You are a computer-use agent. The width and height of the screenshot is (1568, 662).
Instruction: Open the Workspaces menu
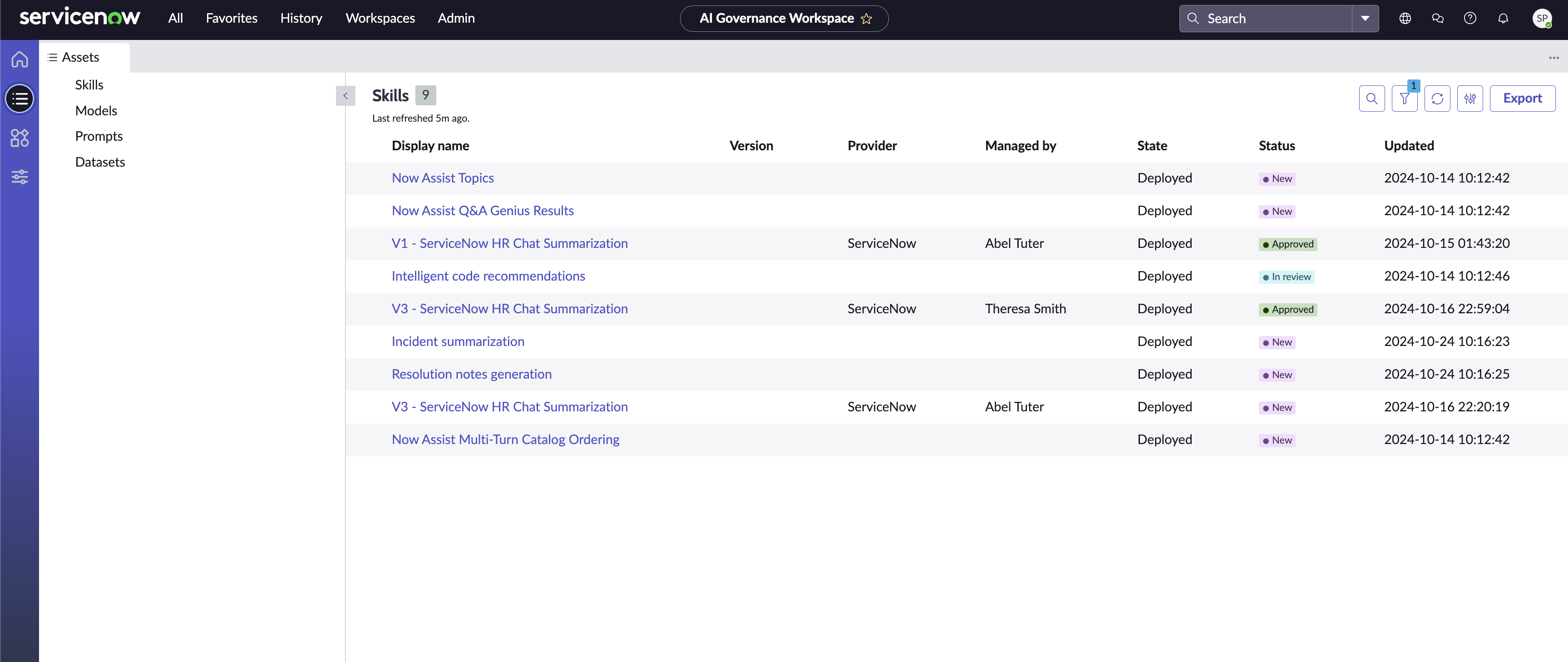click(380, 18)
